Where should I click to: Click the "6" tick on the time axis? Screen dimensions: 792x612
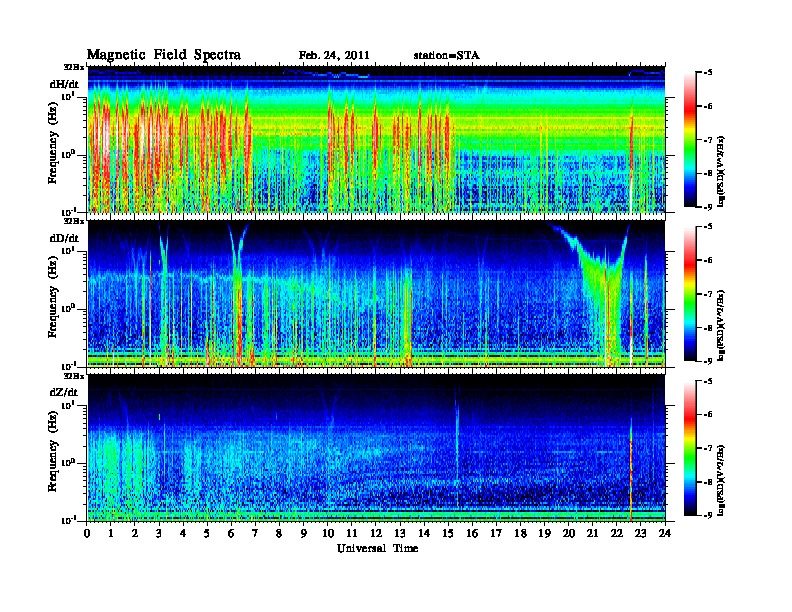pos(232,533)
